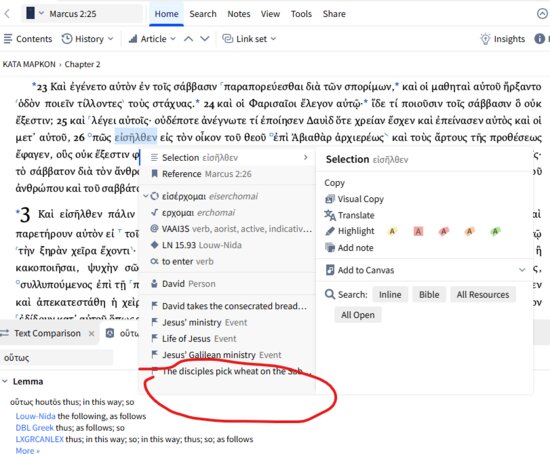Open the resource picker dropdown arrow
The width and height of the screenshot is (550, 455).
[41, 13]
